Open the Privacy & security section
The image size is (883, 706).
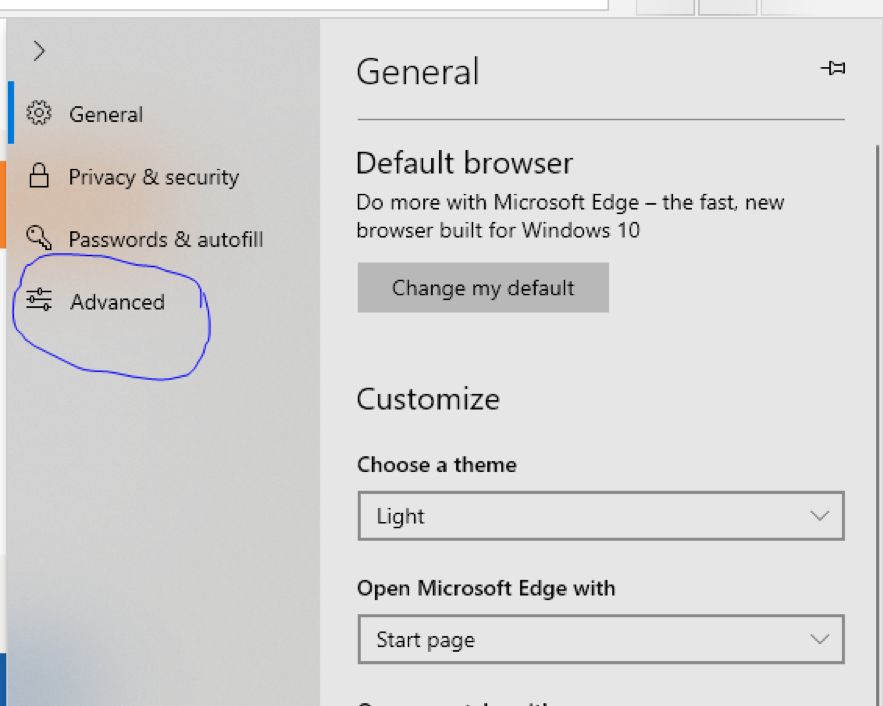point(153,178)
